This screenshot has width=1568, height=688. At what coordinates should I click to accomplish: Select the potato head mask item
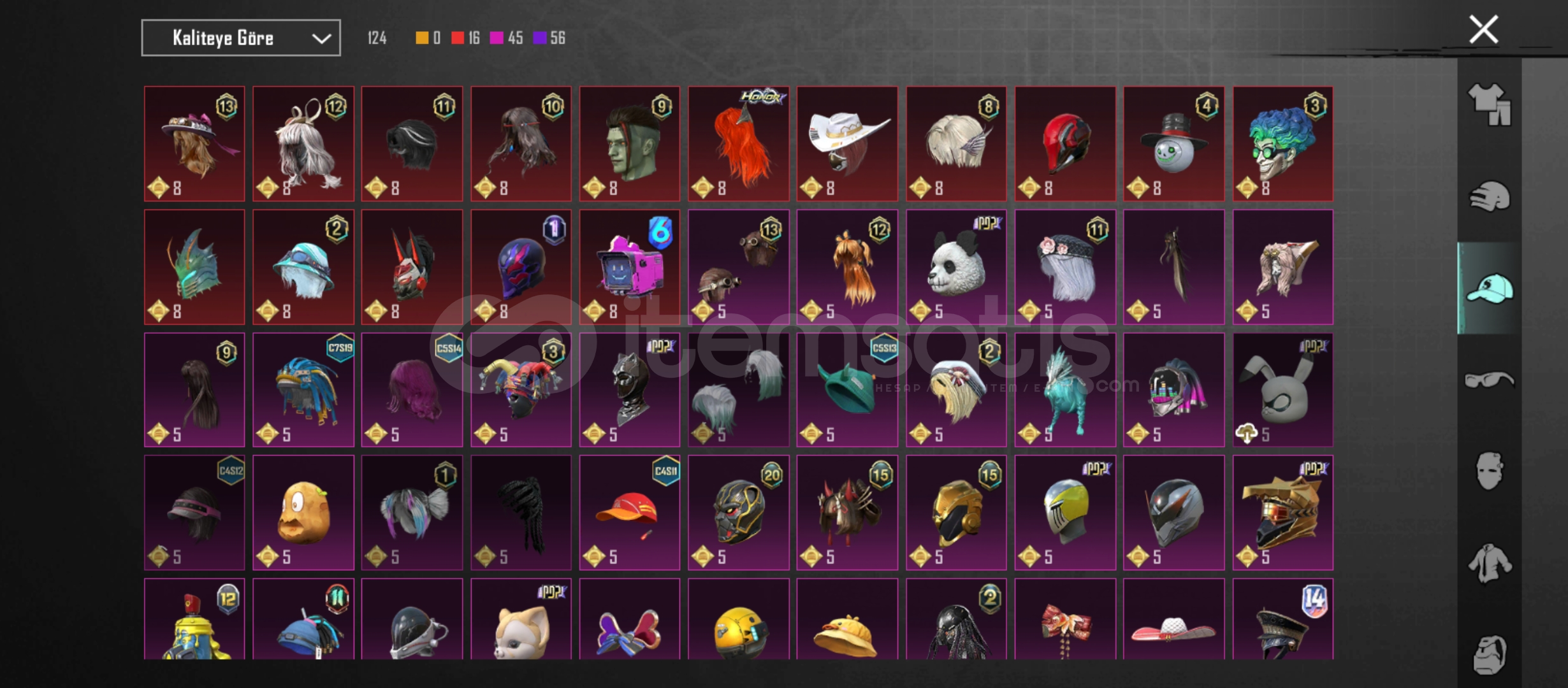click(x=303, y=513)
